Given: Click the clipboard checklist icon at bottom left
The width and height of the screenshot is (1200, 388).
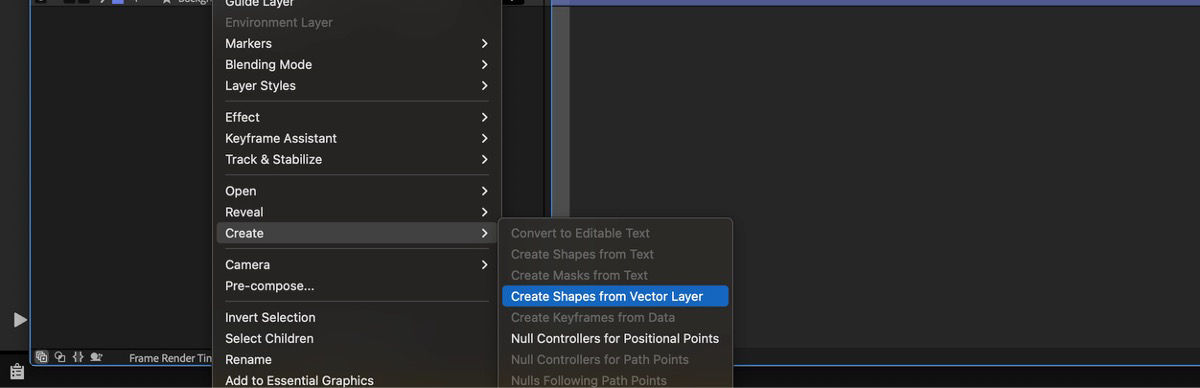Looking at the screenshot, I should click(x=17, y=371).
